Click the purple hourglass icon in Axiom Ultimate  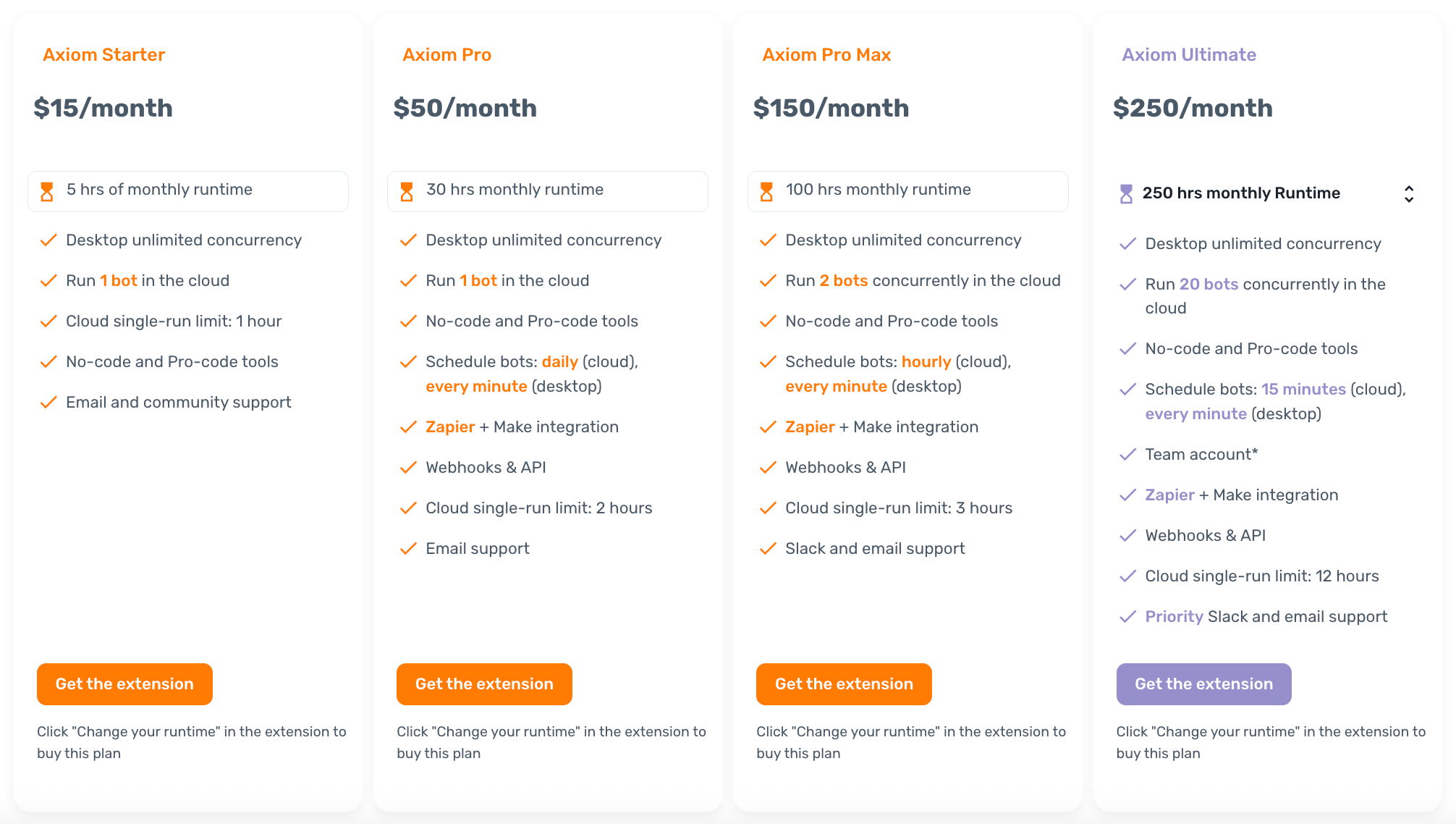coord(1126,194)
